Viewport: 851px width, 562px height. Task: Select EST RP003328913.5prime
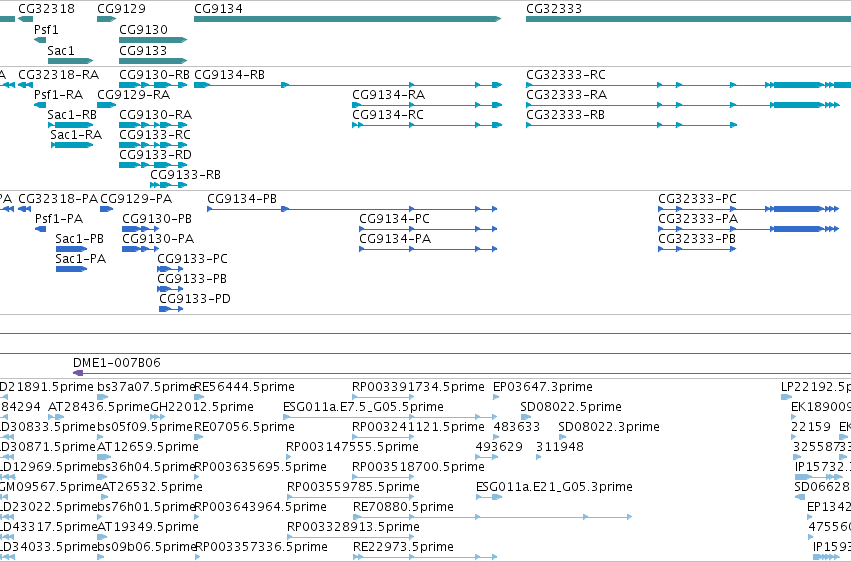(353, 527)
